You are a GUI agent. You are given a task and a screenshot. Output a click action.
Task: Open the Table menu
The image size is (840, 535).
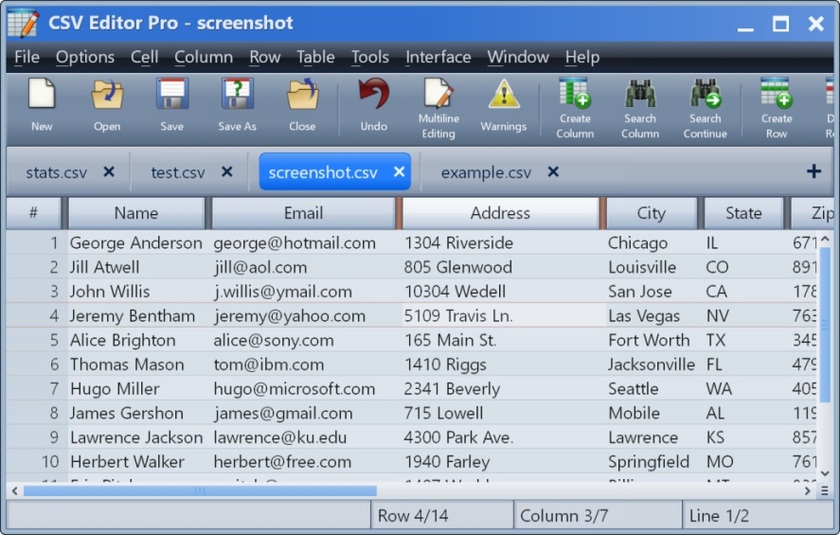pos(316,57)
